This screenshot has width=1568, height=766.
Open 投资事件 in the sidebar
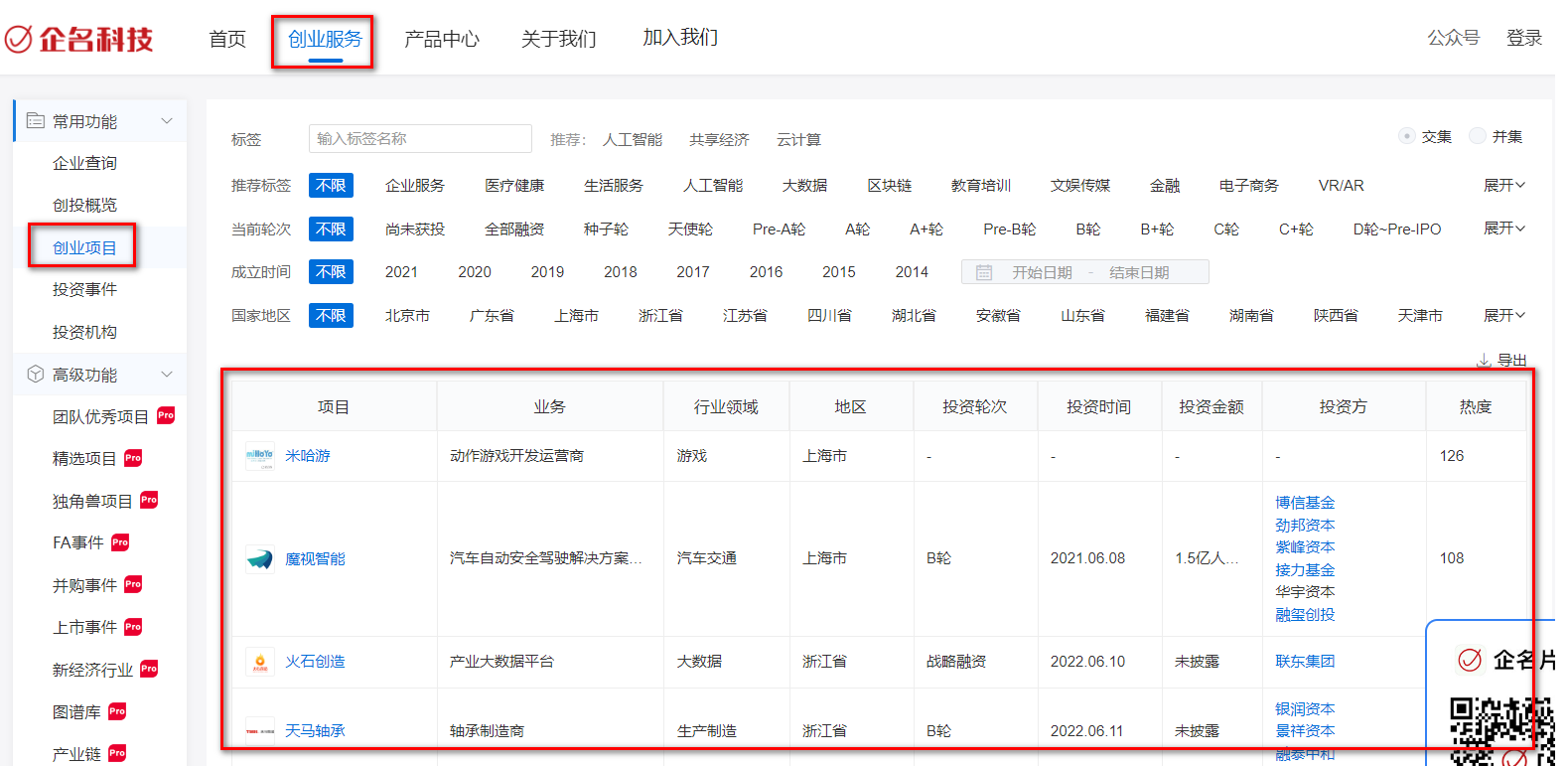[x=84, y=290]
